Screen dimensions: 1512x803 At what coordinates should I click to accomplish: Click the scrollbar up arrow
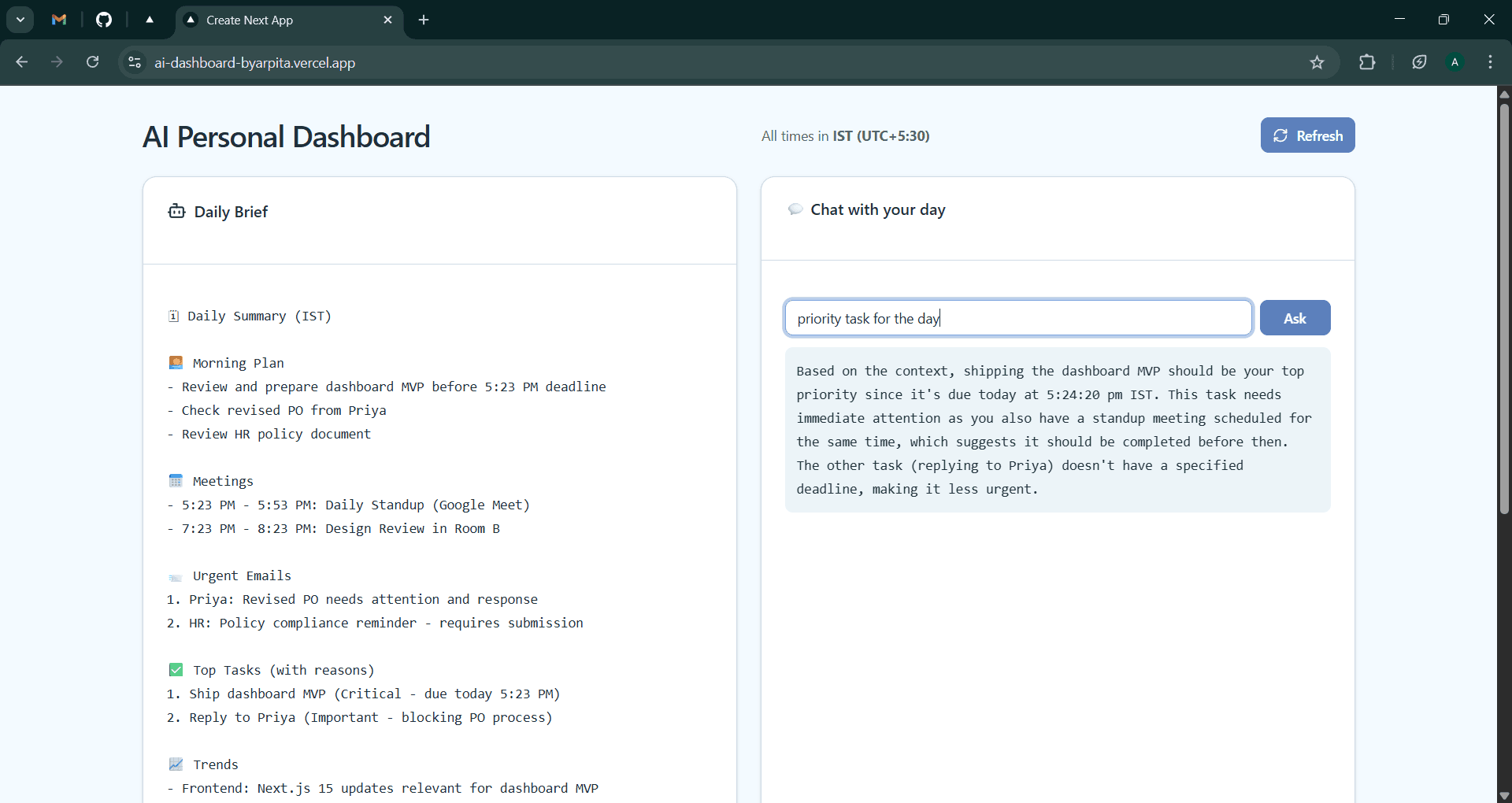coord(1504,94)
